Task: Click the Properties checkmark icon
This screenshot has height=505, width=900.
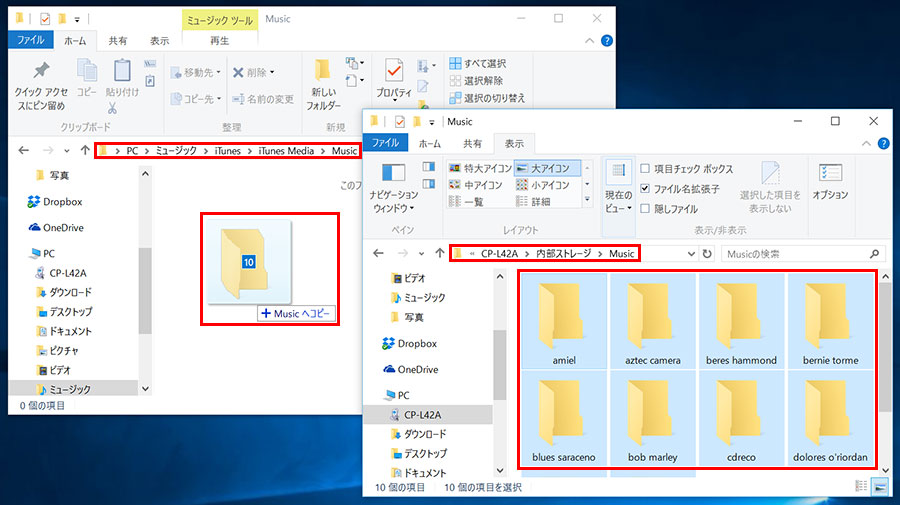Action: coord(394,71)
